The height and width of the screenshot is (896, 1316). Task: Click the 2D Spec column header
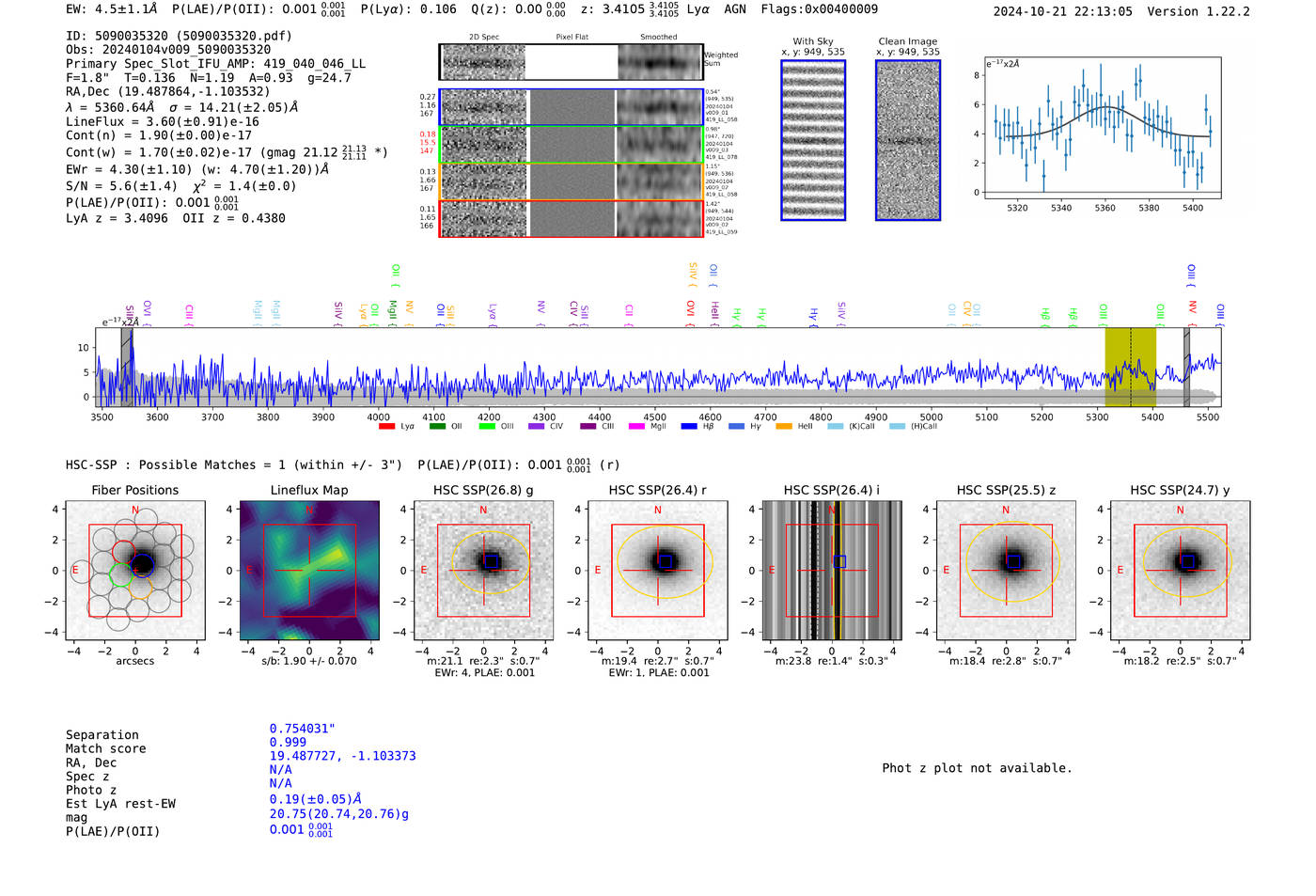click(x=484, y=37)
